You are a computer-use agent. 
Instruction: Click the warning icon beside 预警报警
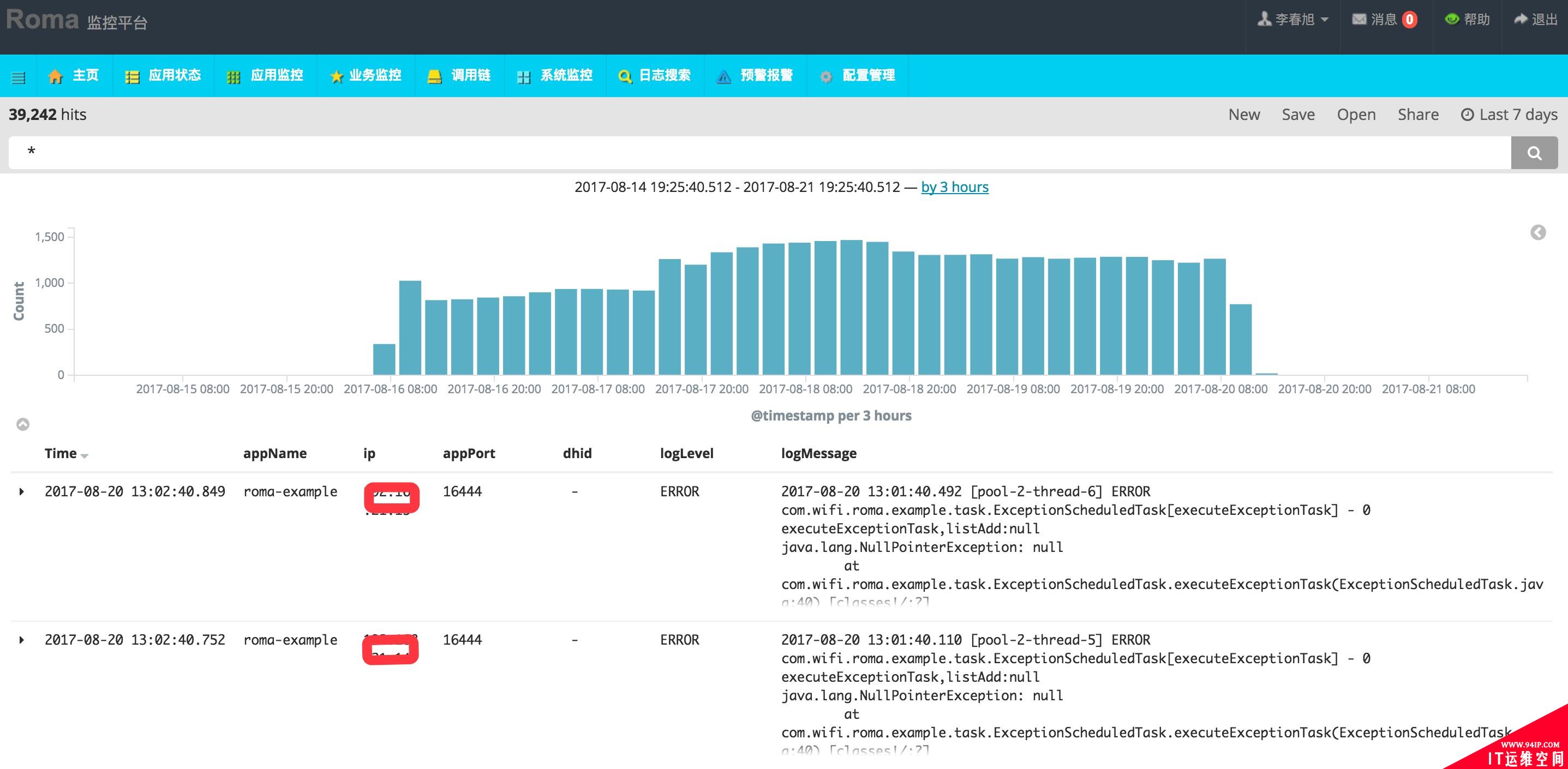click(x=724, y=77)
